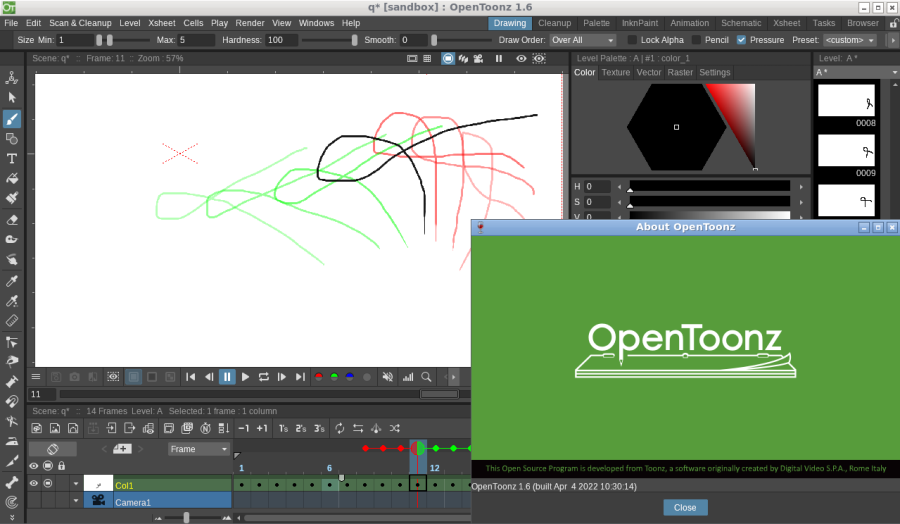Select the Tape tool
900x524 pixels.
click(x=11, y=239)
